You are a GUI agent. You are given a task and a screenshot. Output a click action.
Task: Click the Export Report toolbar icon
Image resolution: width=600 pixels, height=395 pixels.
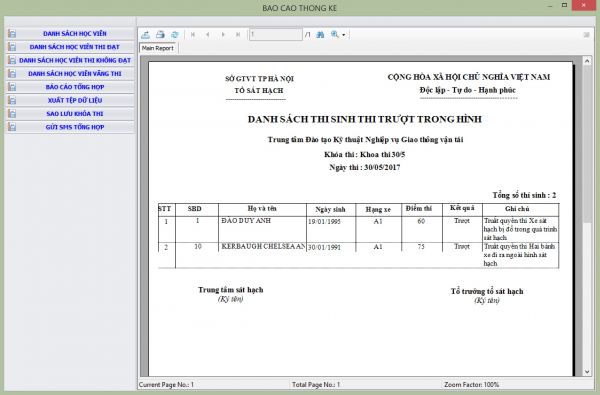click(x=145, y=35)
